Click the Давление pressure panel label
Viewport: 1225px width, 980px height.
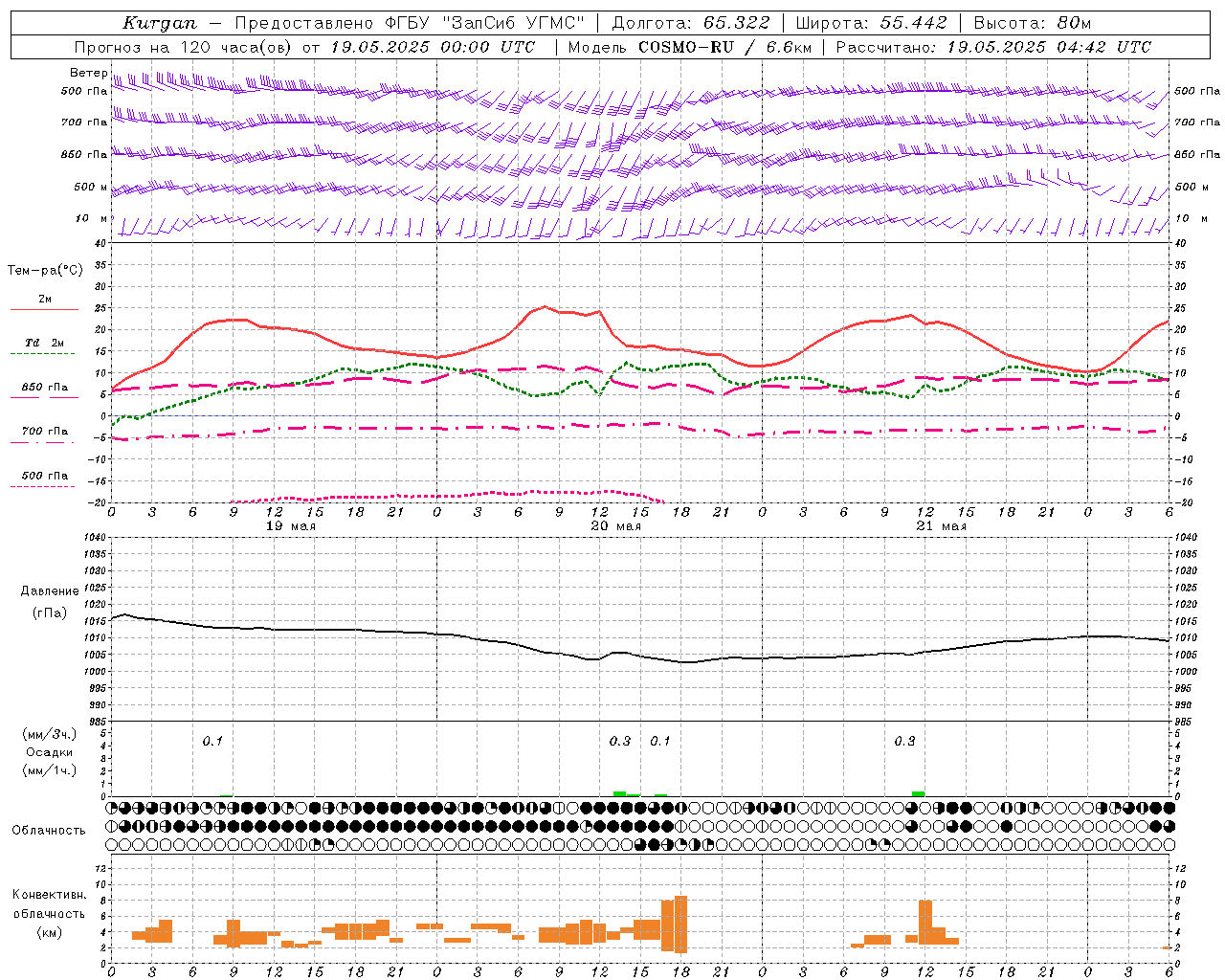pos(50,591)
